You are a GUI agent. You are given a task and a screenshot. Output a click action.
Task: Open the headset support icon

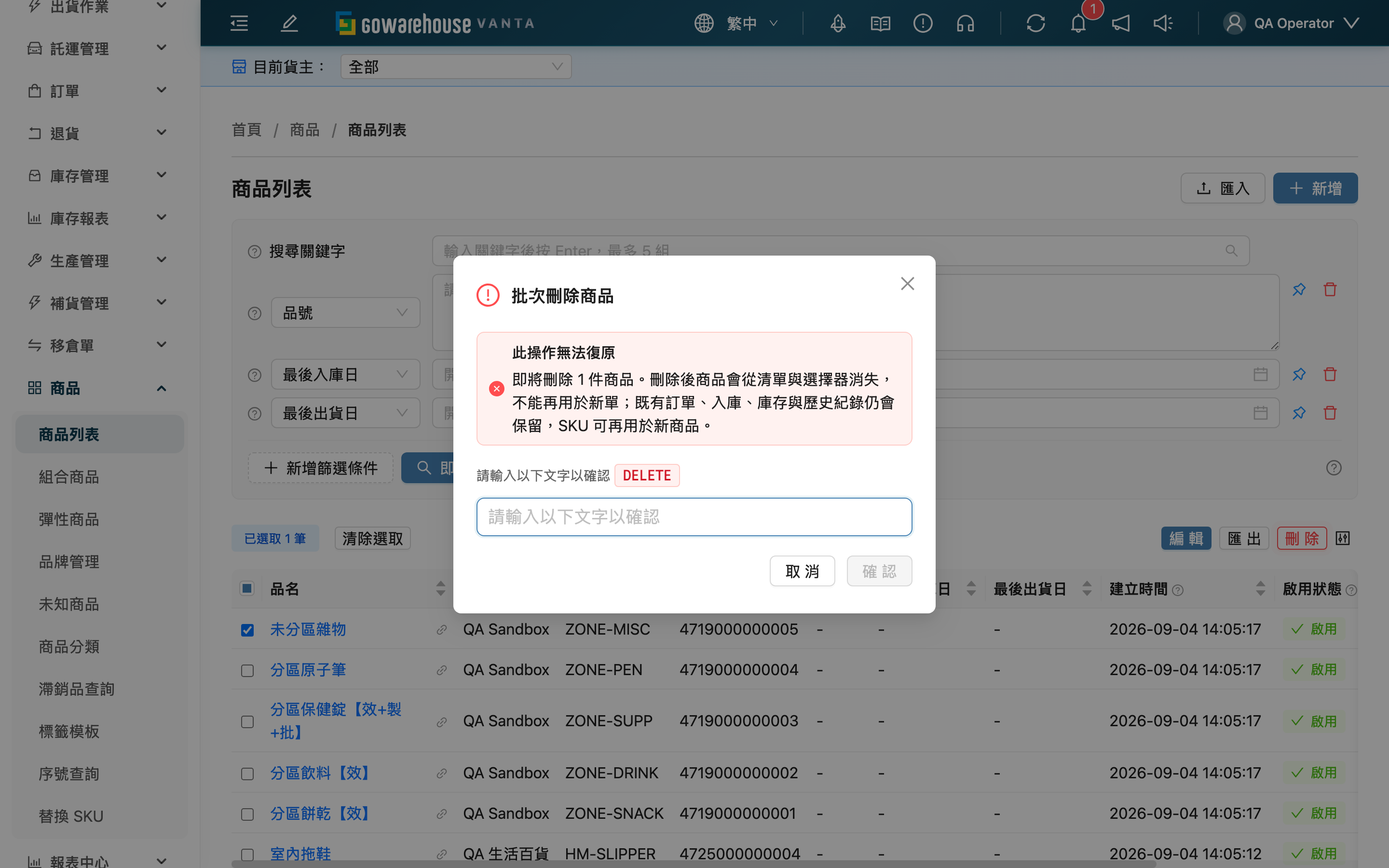click(966, 24)
